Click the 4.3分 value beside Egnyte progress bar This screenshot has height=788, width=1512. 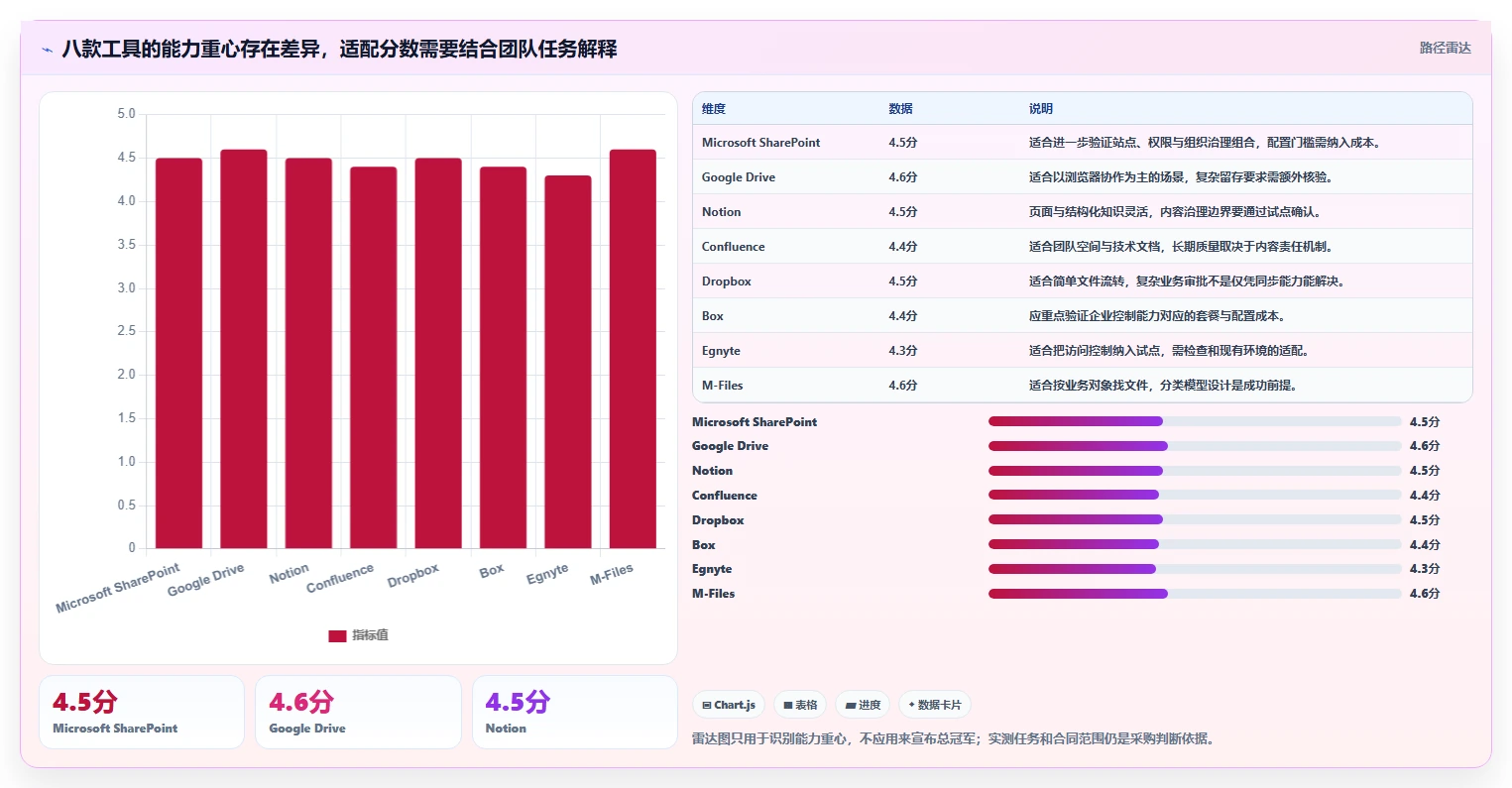tap(1425, 569)
